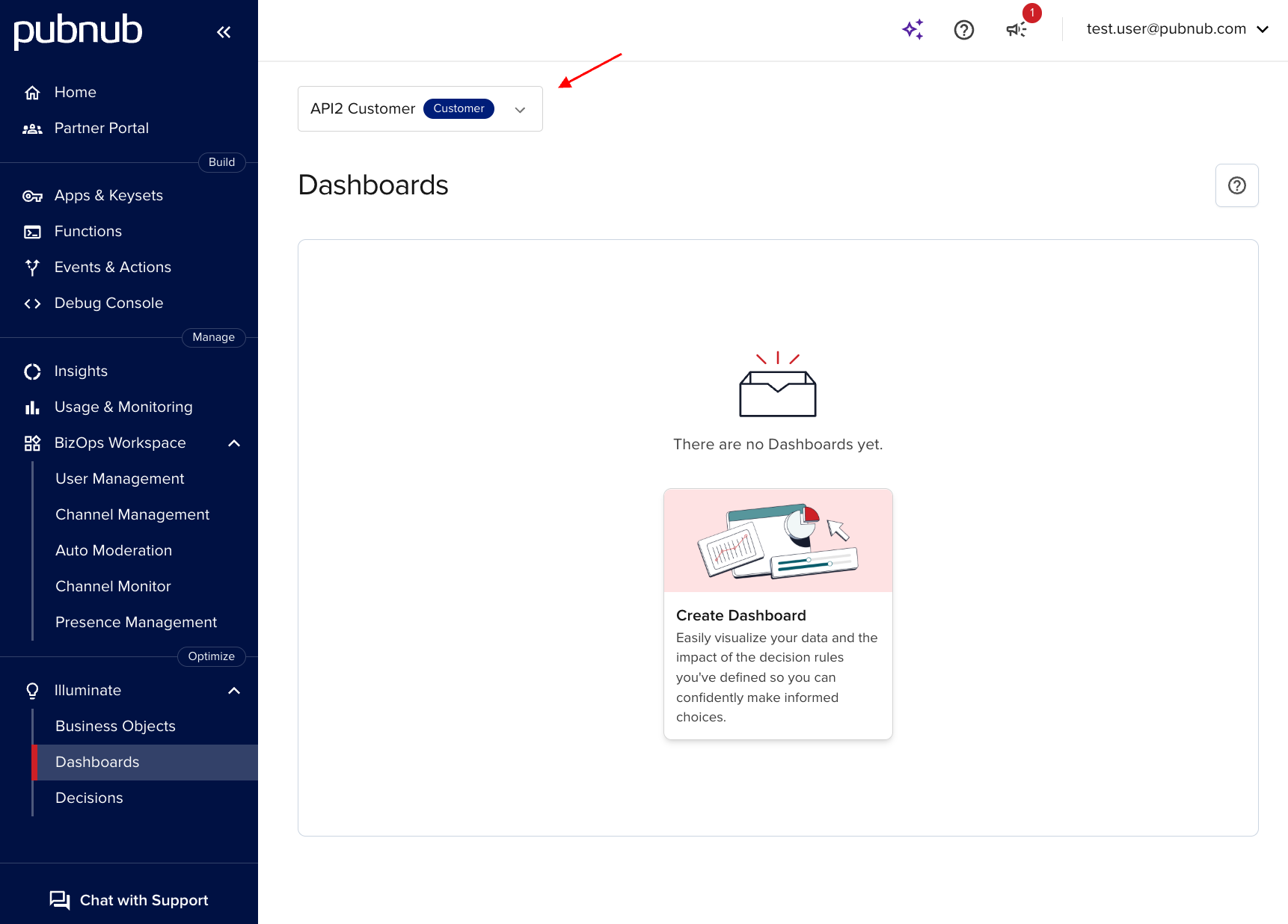1288x924 pixels.
Task: Click the pubnub logo
Action: [77, 31]
